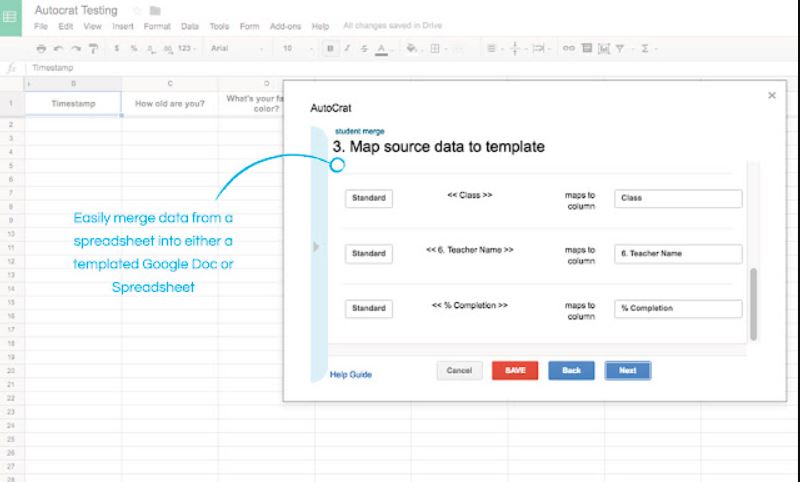Click the move-to-folder icon
The height and width of the screenshot is (482, 800).
click(155, 10)
